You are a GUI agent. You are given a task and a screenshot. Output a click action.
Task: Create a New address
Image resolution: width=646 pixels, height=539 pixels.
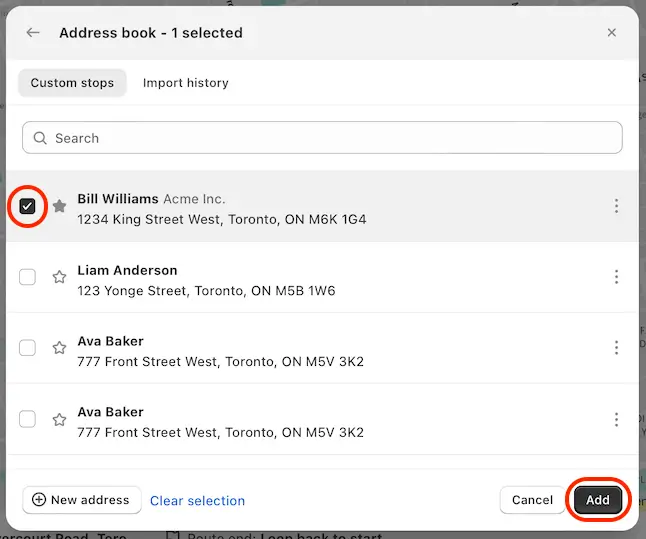point(82,500)
